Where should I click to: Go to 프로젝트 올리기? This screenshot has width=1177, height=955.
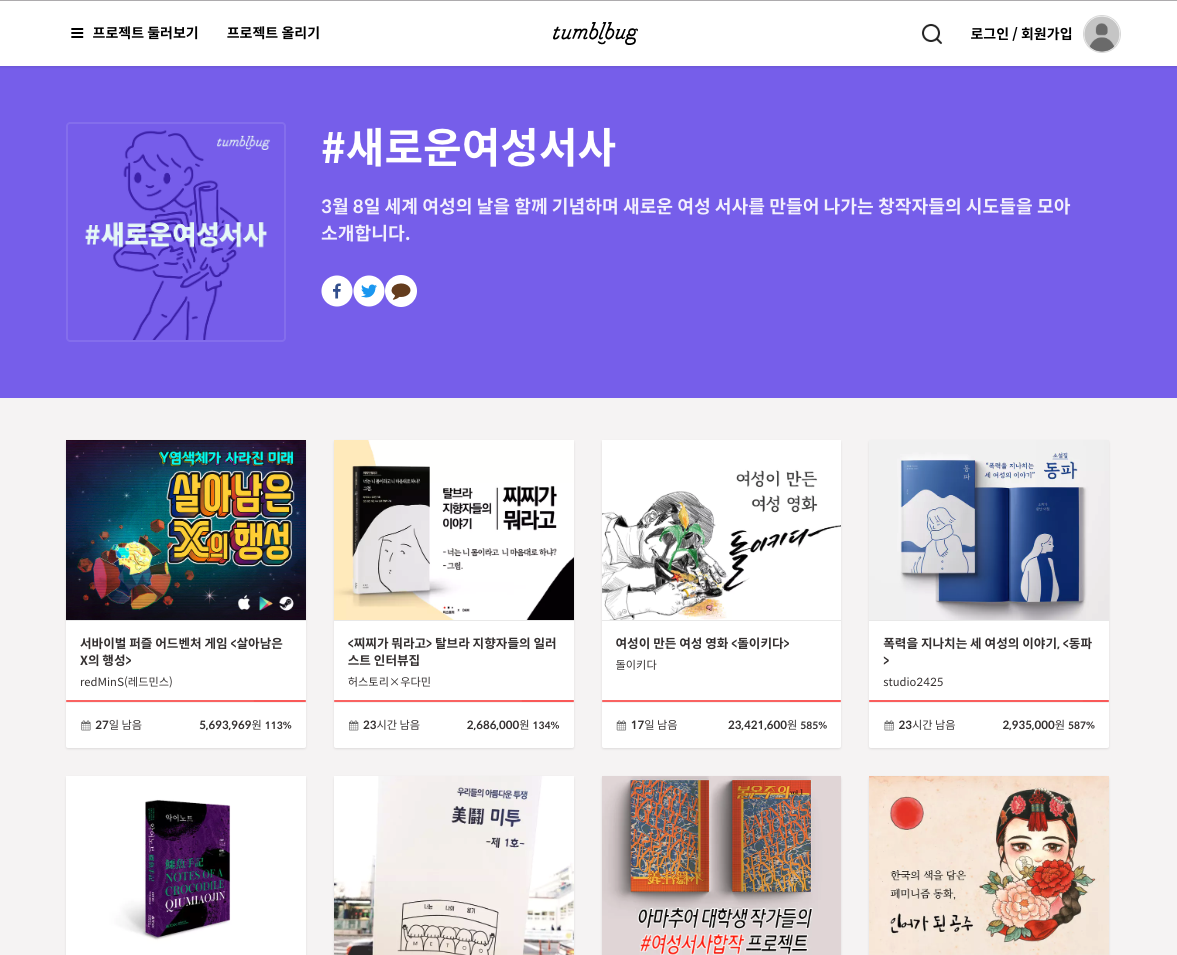coord(273,33)
